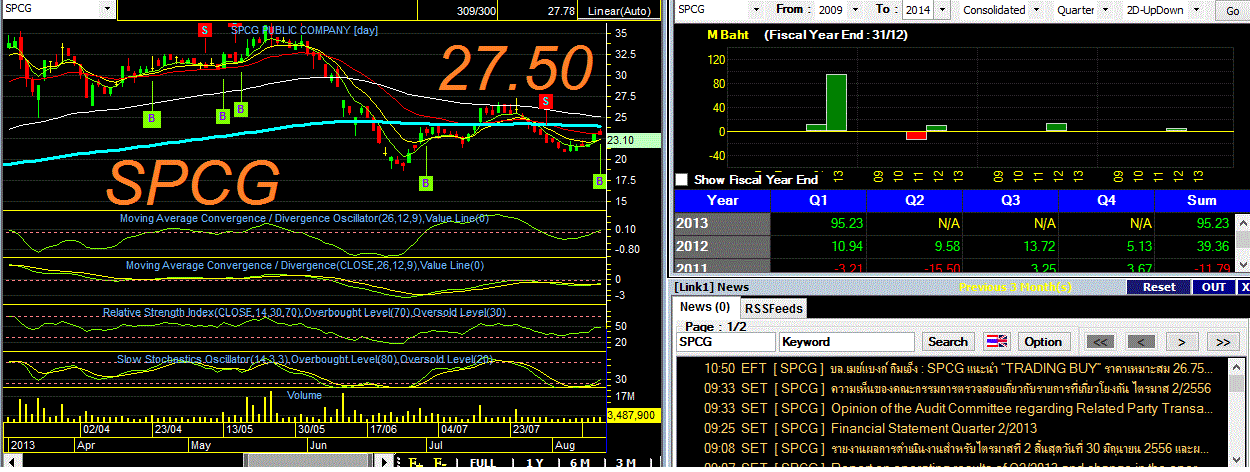
Task: Click the OUT button
Action: click(x=1213, y=287)
